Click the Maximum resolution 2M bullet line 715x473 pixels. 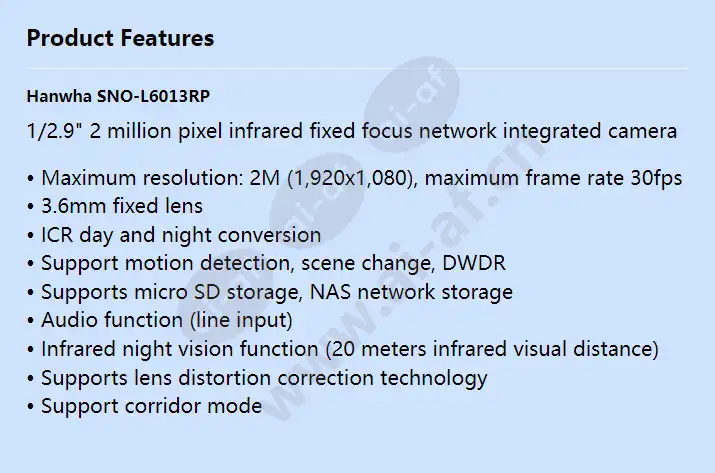(x=354, y=178)
